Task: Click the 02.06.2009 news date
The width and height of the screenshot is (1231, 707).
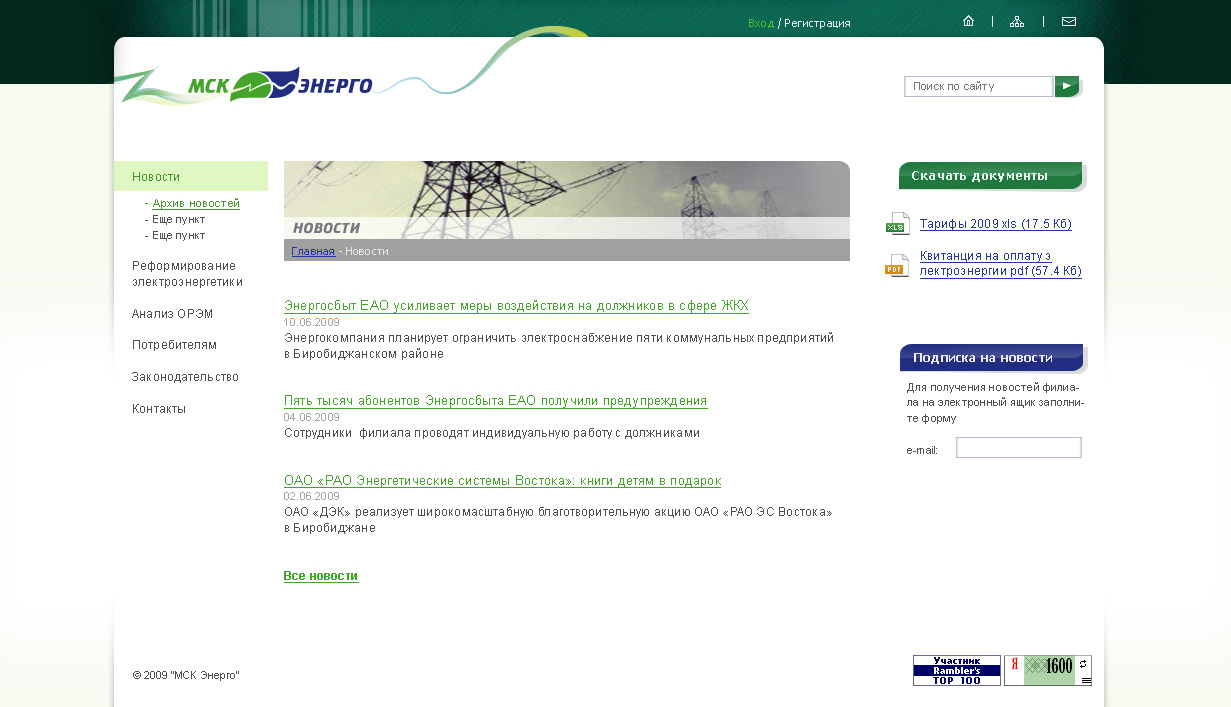Action: click(x=312, y=497)
